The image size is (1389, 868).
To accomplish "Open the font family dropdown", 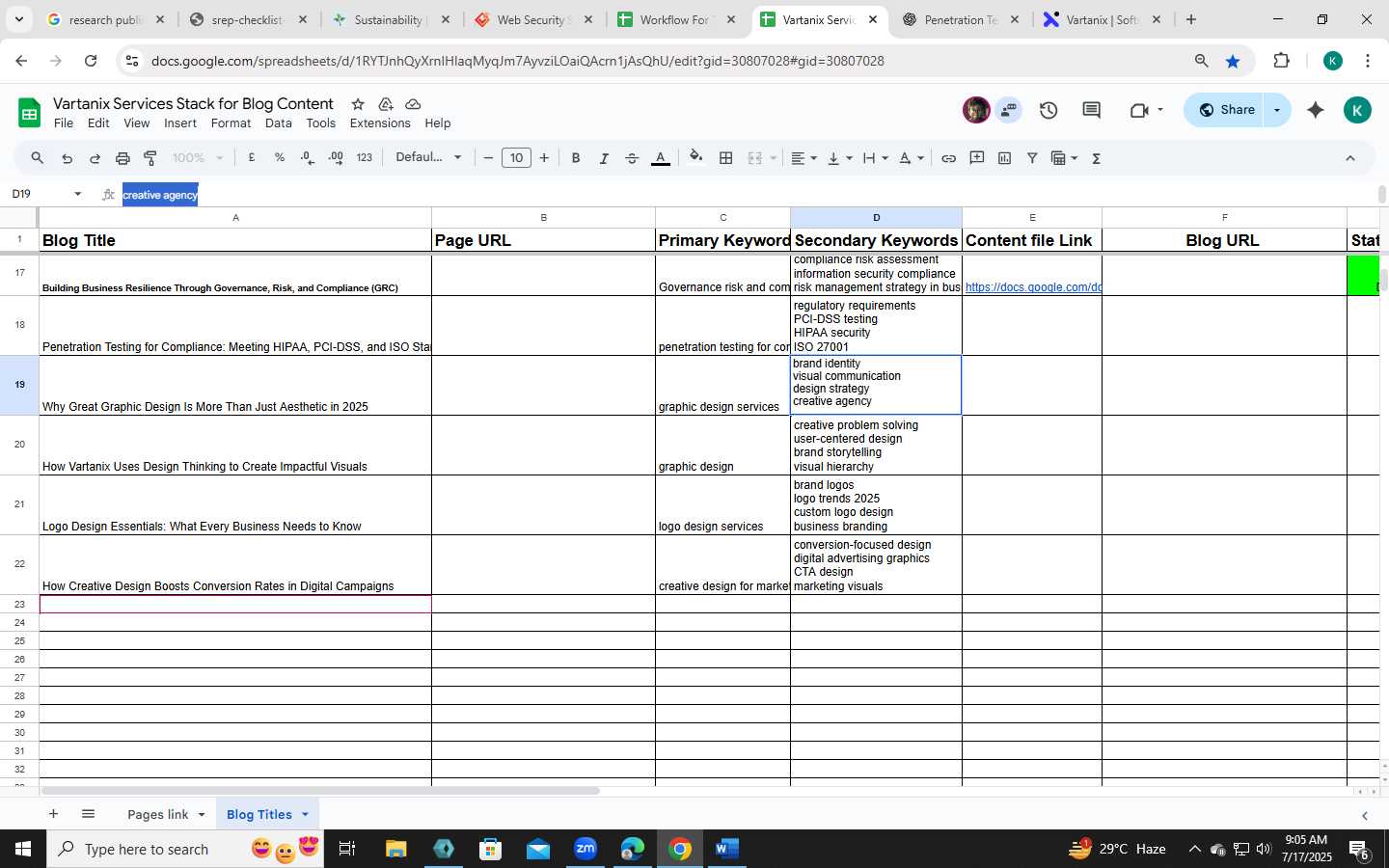I will 428,157.
